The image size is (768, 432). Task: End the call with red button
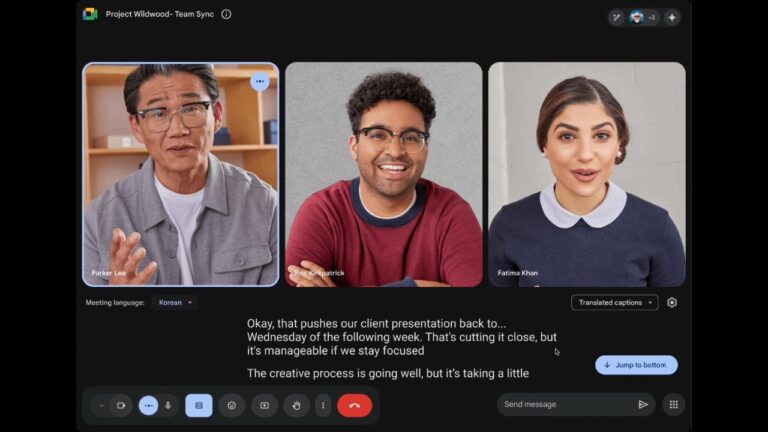[355, 406]
